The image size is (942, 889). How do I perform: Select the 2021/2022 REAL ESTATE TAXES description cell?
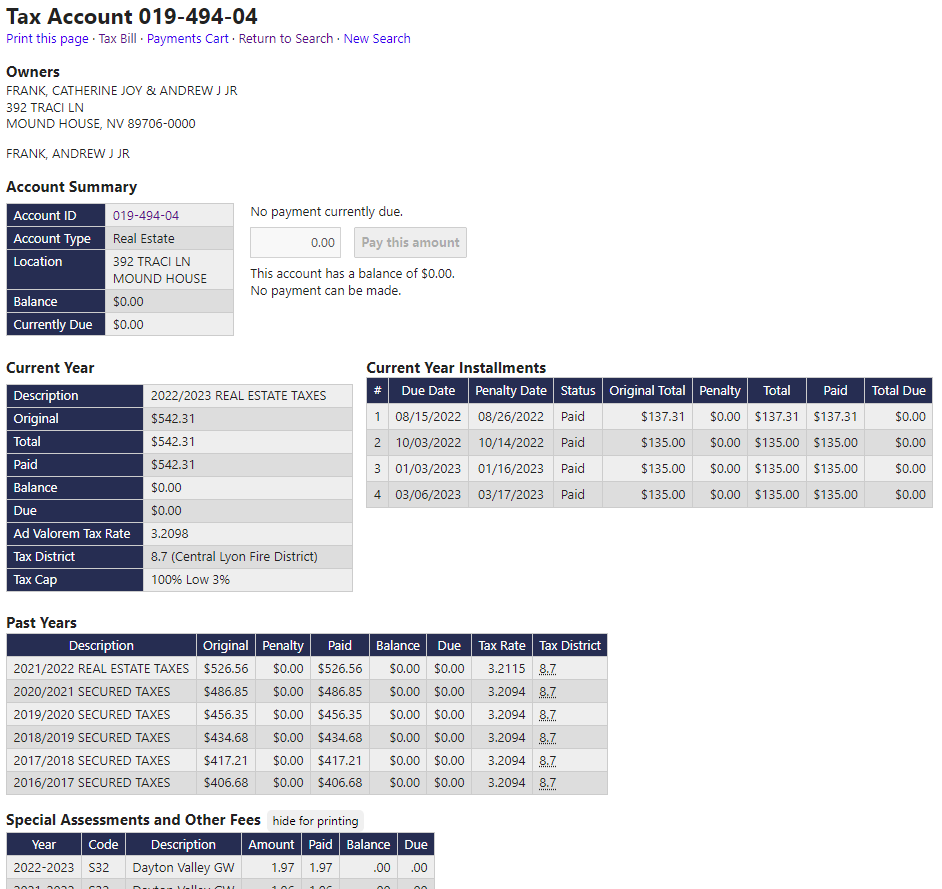tap(101, 669)
